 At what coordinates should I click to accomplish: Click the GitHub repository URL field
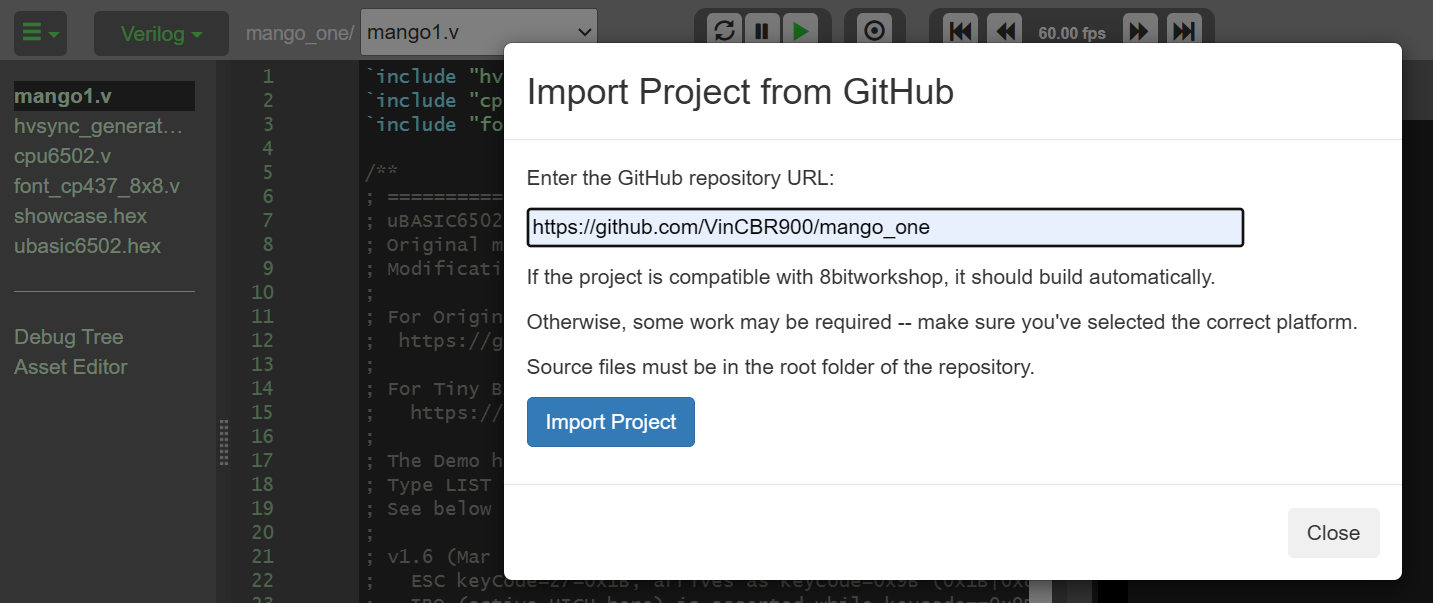[884, 227]
